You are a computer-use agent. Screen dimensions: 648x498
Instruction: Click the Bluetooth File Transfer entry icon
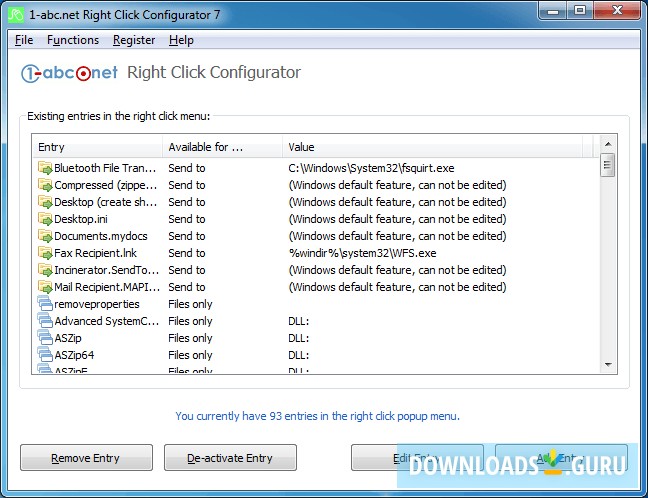click(x=45, y=168)
